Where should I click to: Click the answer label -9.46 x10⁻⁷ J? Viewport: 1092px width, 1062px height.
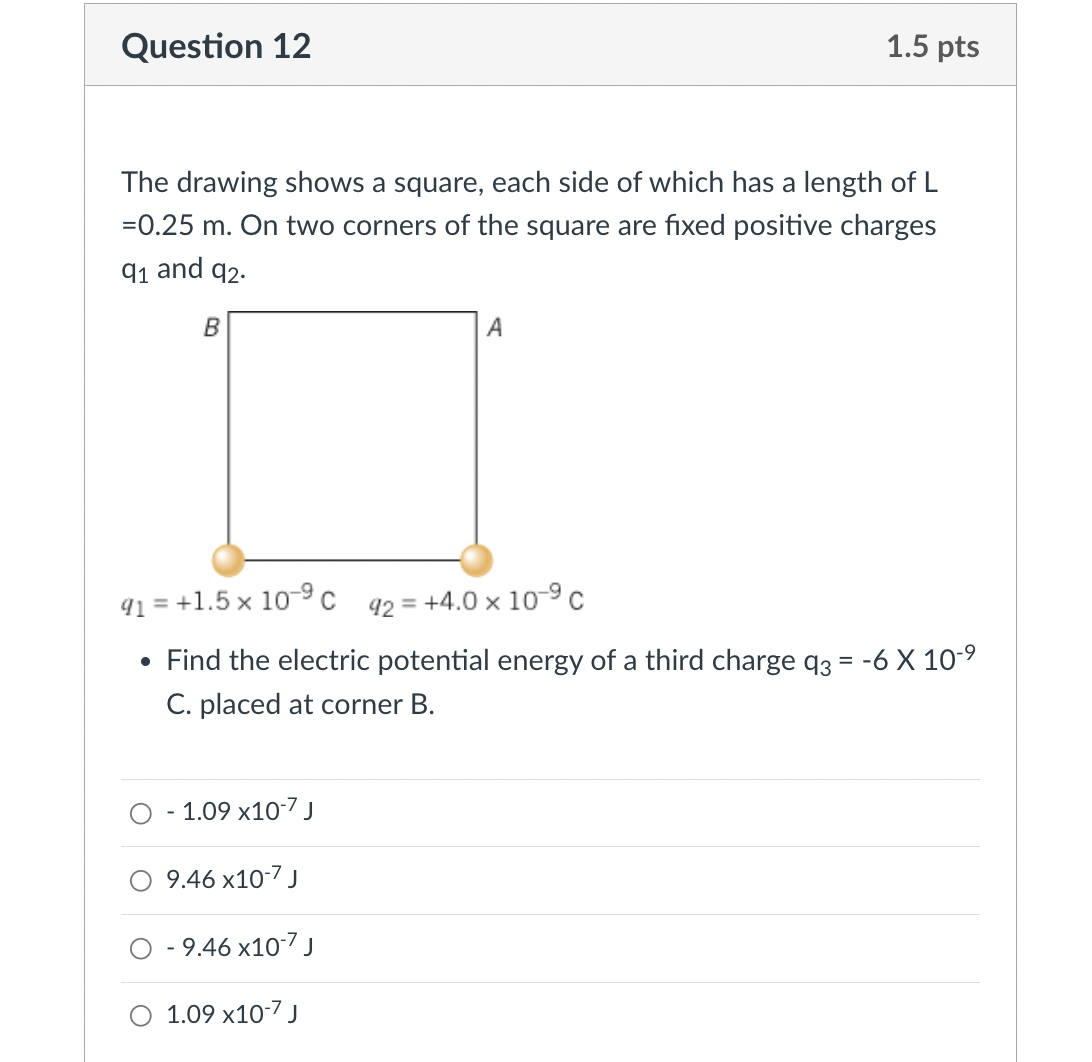240,946
